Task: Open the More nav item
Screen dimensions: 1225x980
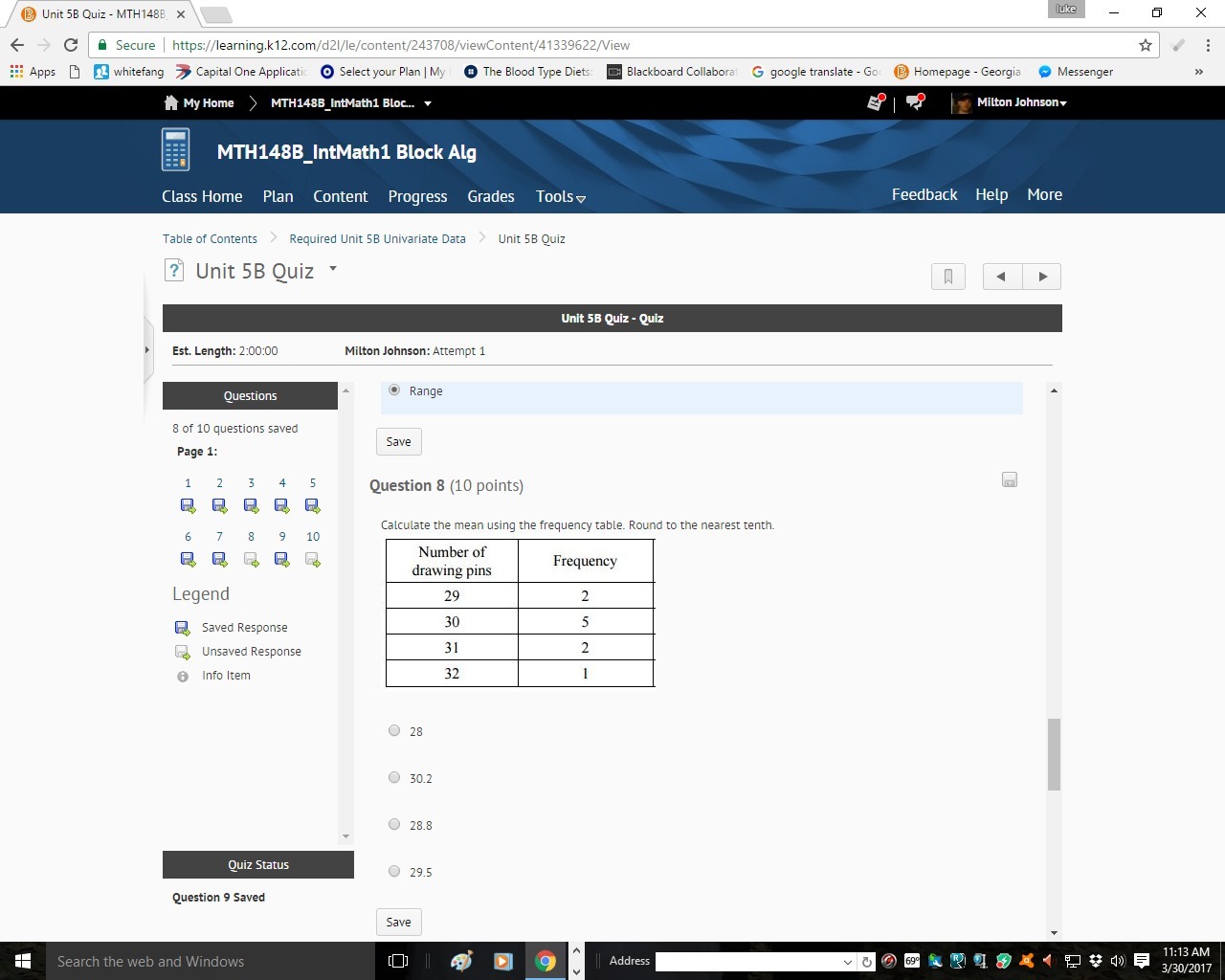Action: [x=1045, y=194]
